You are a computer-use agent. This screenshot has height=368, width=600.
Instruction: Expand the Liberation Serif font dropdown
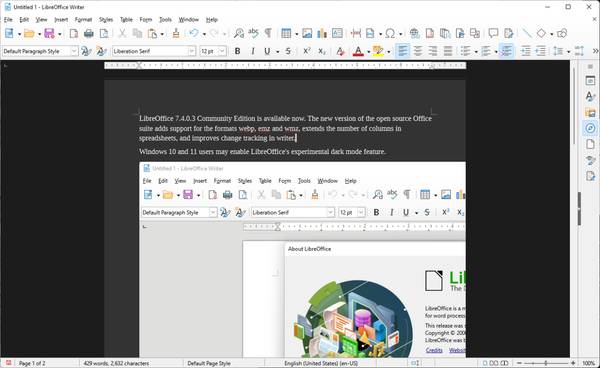click(x=192, y=51)
